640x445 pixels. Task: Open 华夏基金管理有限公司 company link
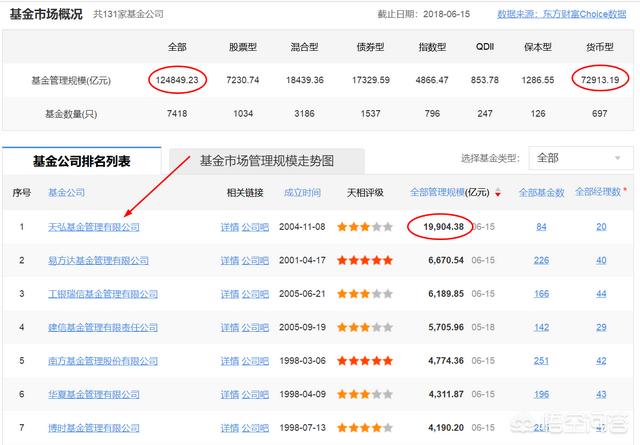tap(93, 394)
